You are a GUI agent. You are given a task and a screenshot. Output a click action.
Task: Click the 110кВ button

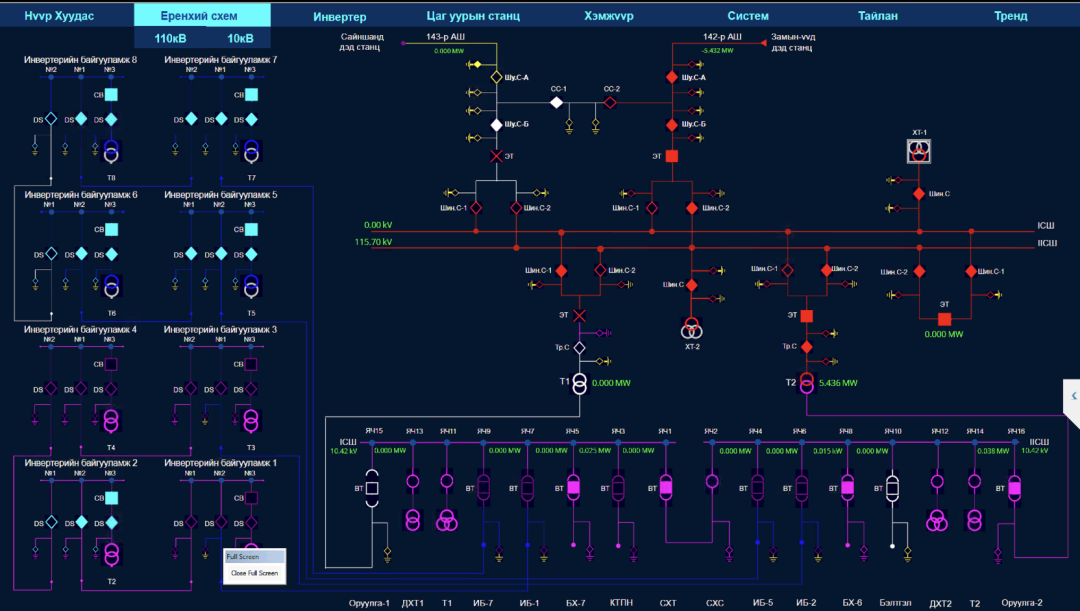(x=170, y=38)
